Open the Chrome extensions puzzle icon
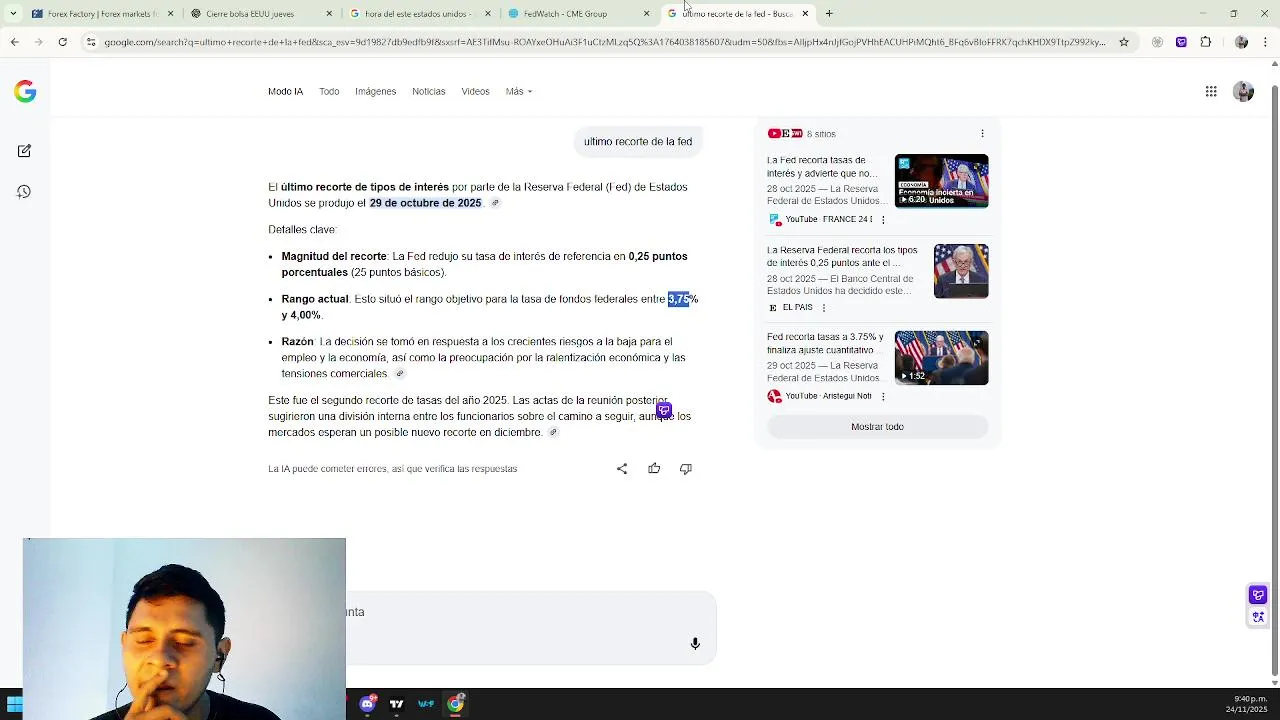This screenshot has height=720, width=1280. pyautogui.click(x=1205, y=42)
